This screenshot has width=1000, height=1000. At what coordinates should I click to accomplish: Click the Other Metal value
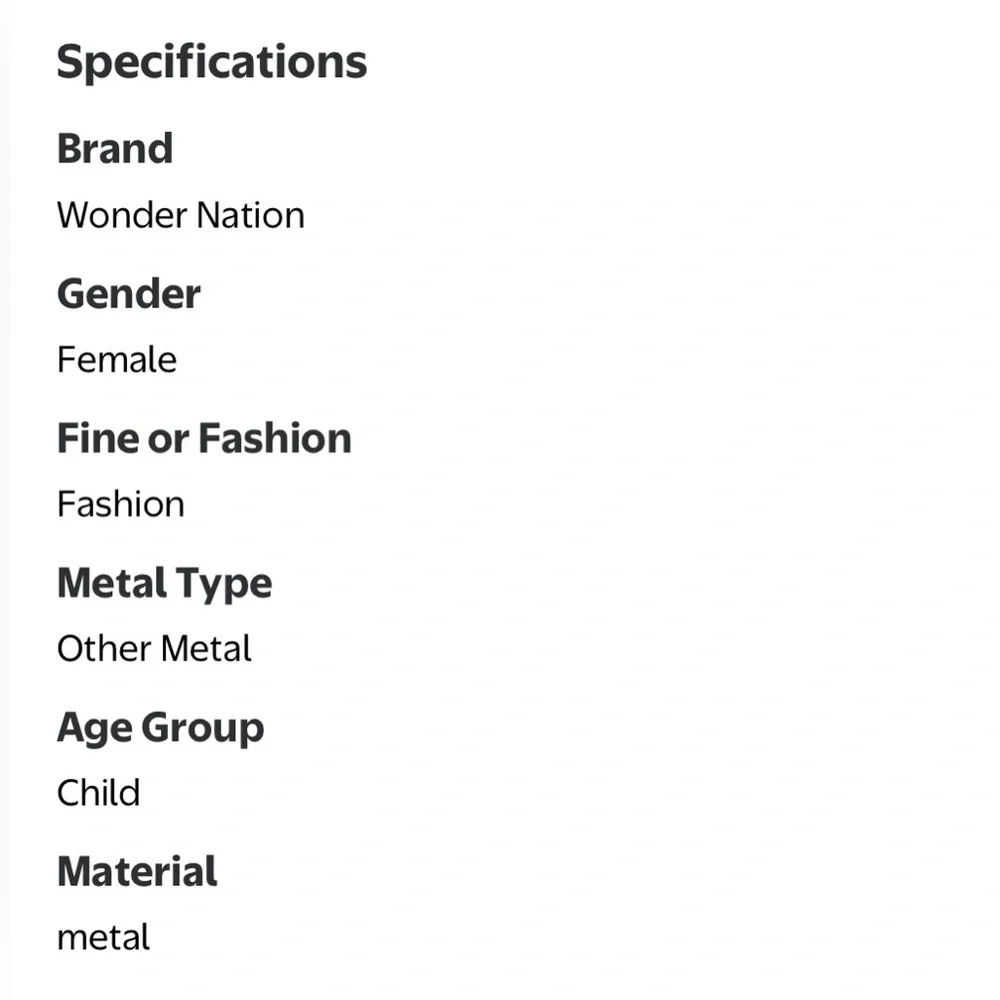coord(154,649)
